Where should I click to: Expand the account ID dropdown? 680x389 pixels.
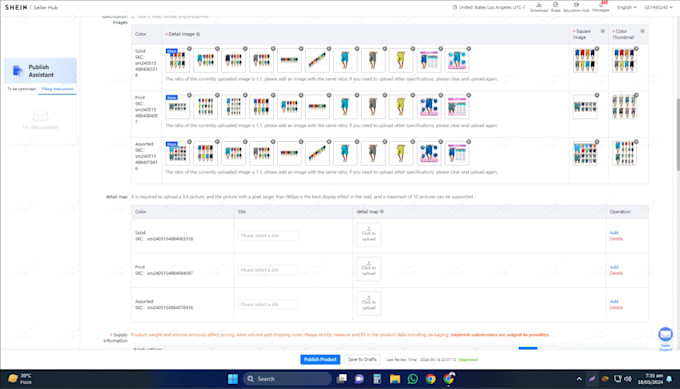(x=658, y=7)
